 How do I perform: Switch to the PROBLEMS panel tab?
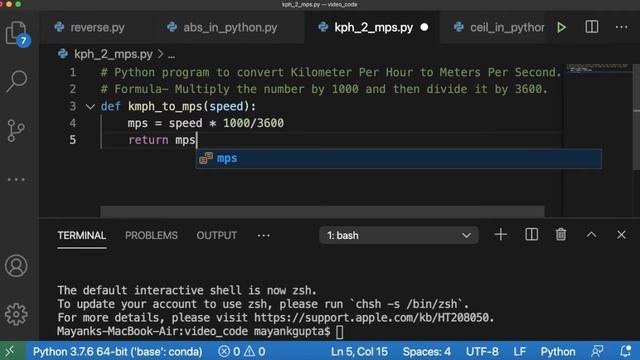click(151, 236)
